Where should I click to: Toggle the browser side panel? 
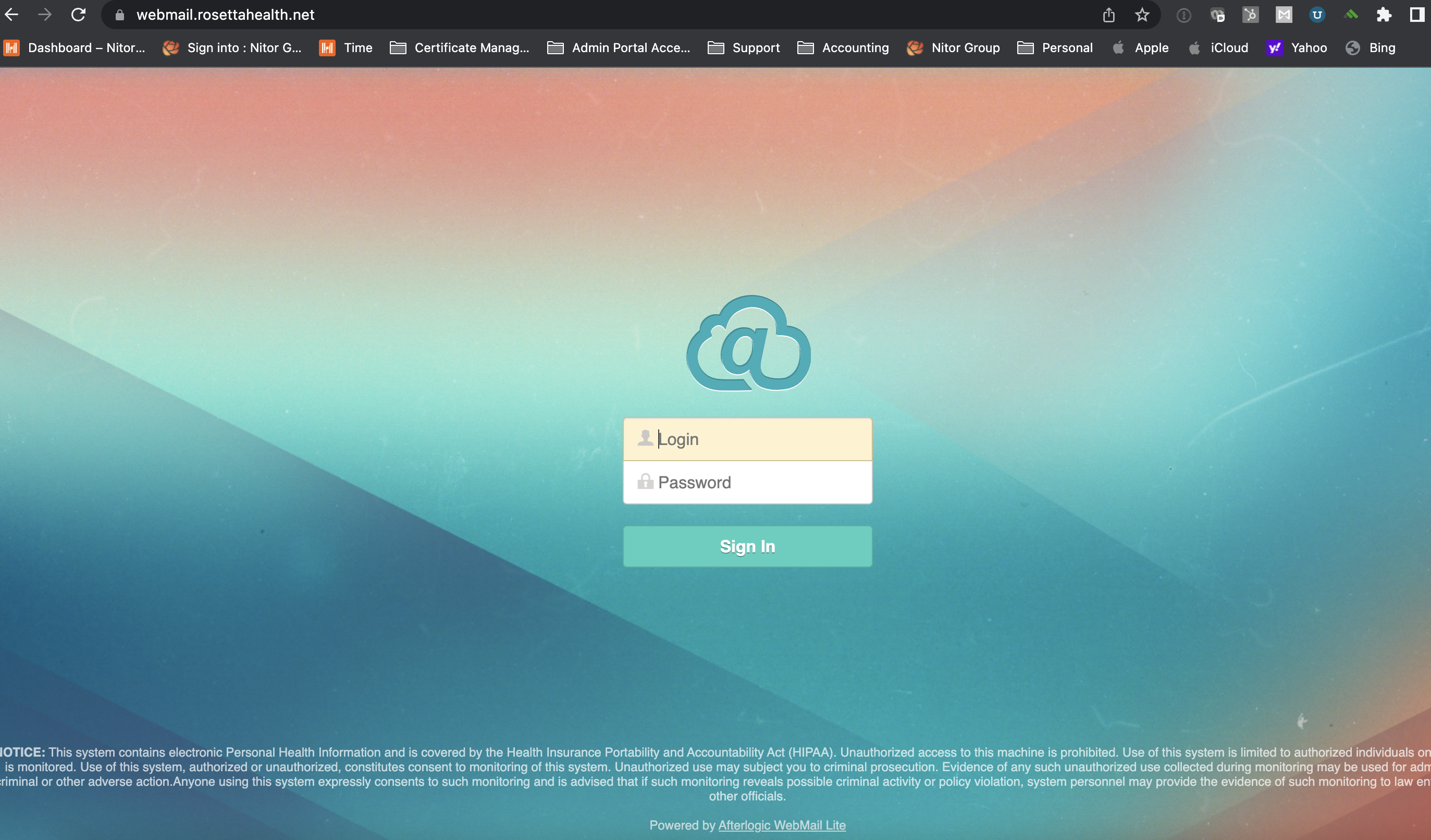[x=1417, y=15]
